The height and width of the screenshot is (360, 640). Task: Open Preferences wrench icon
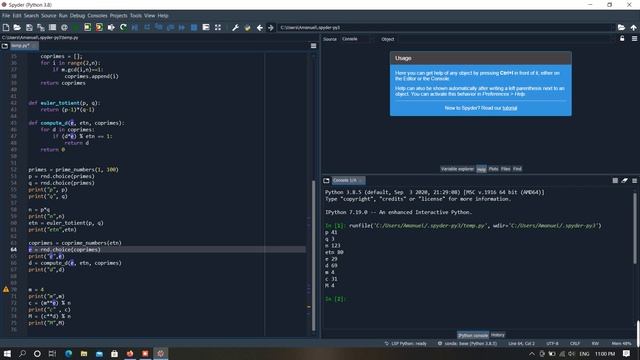236,27
